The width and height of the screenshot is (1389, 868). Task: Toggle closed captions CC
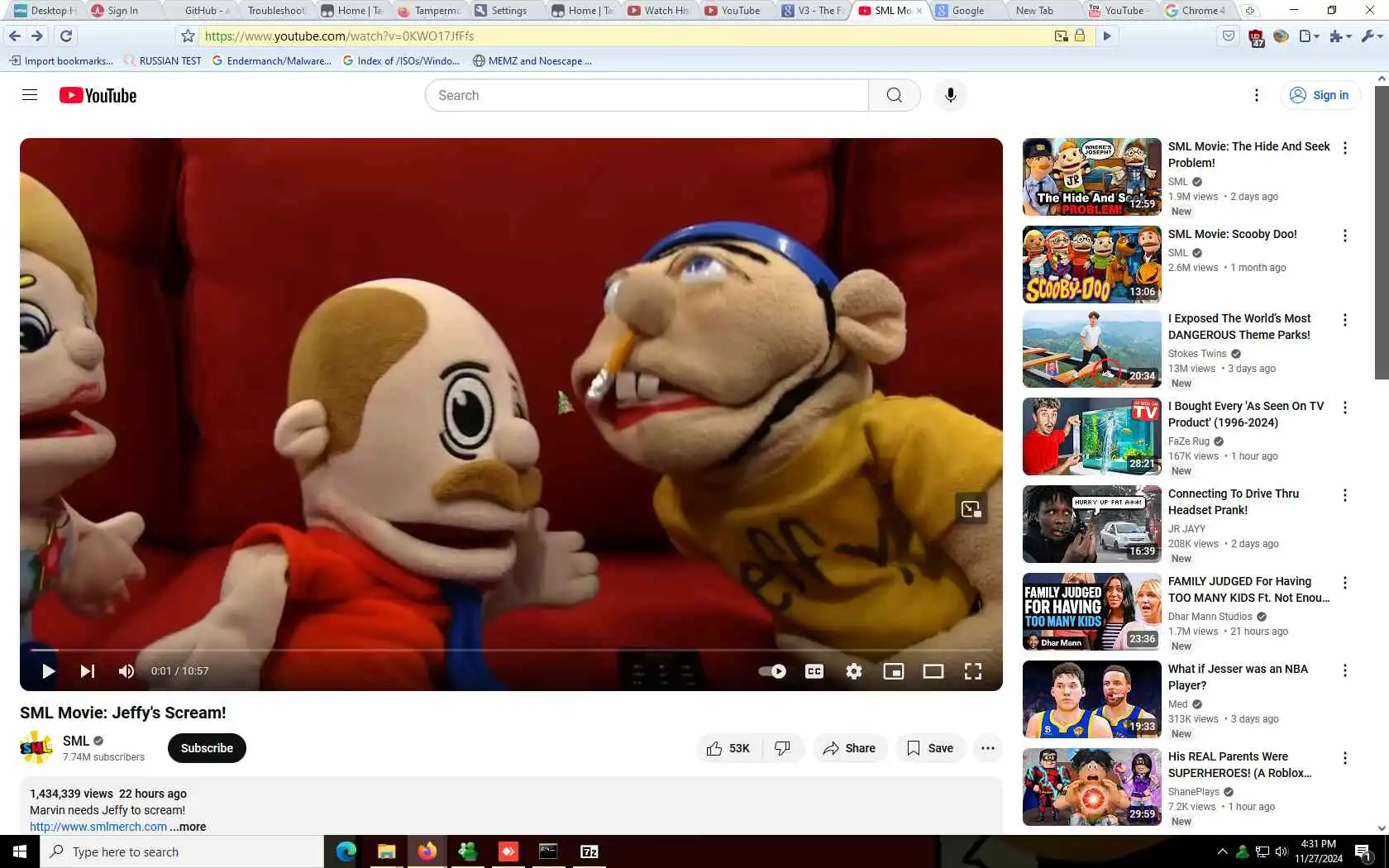(x=814, y=671)
